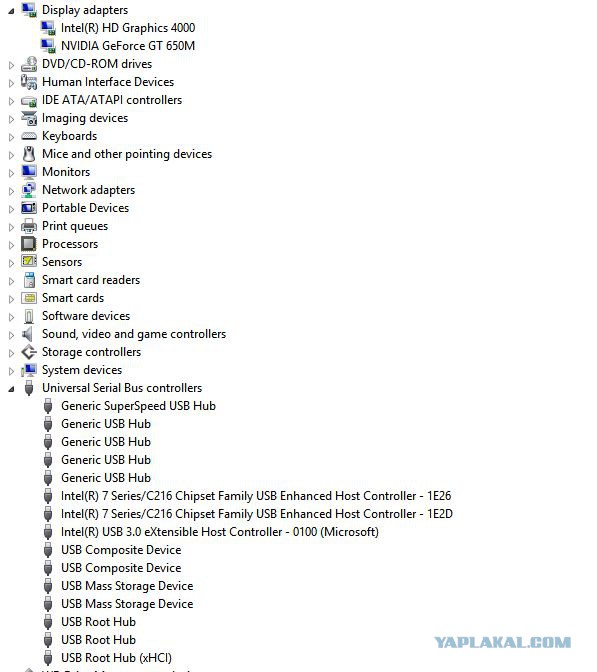
Task: Click the Smart card readers icon
Action: (x=29, y=280)
